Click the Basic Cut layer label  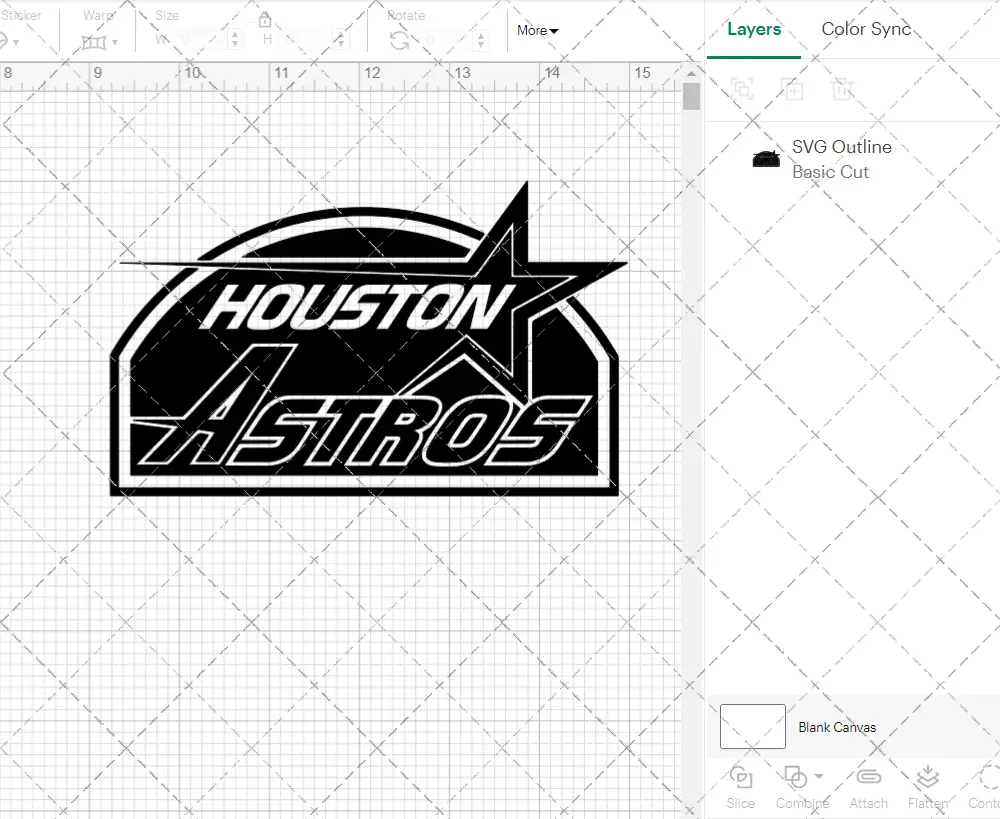(x=831, y=172)
